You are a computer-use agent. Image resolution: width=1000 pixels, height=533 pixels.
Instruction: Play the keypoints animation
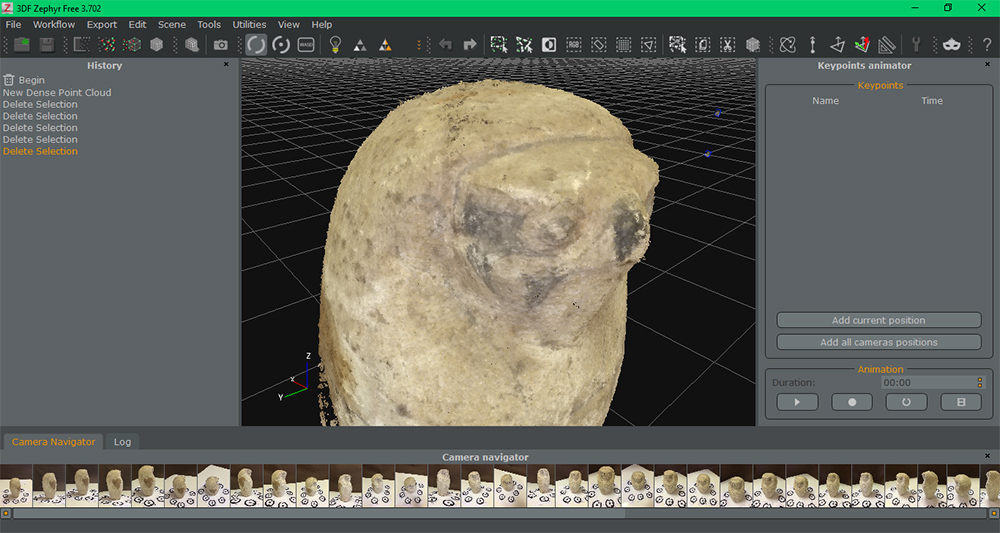[x=797, y=402]
